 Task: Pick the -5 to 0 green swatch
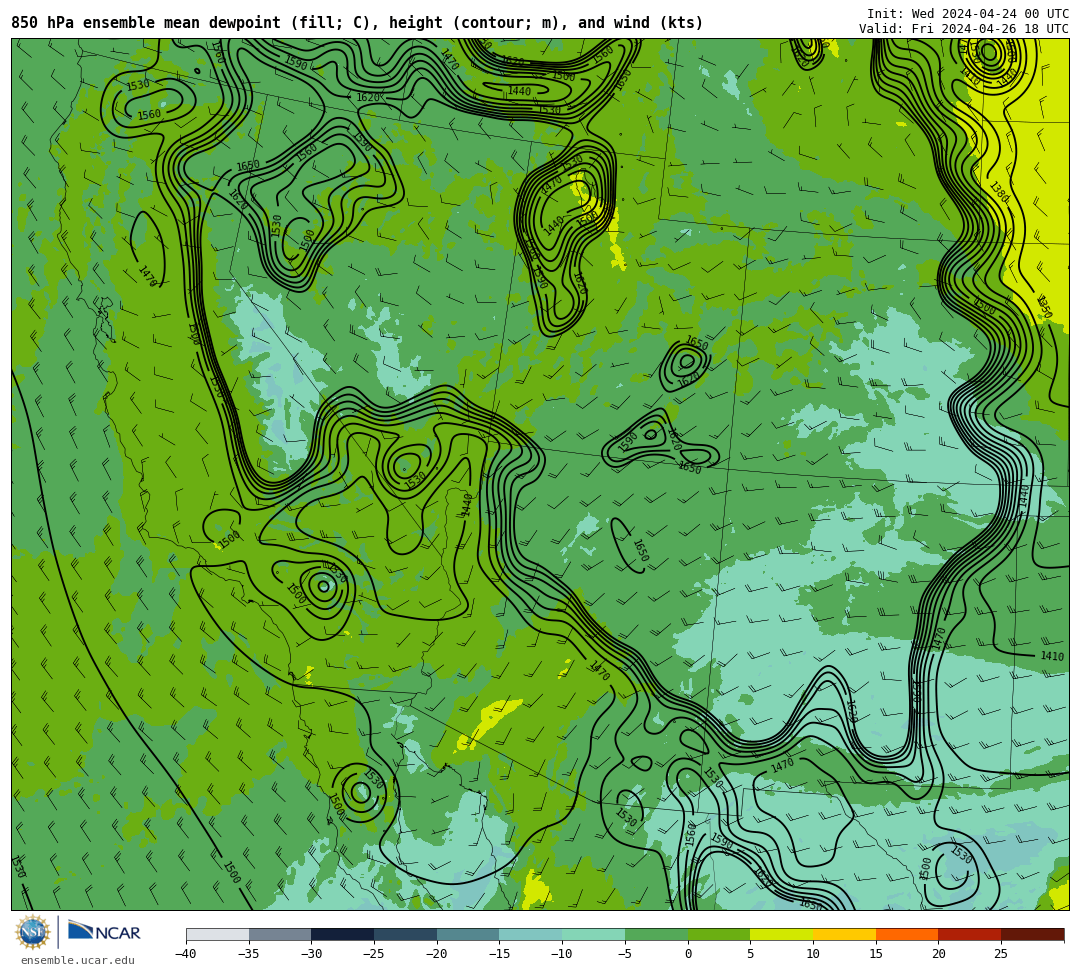[656, 934]
